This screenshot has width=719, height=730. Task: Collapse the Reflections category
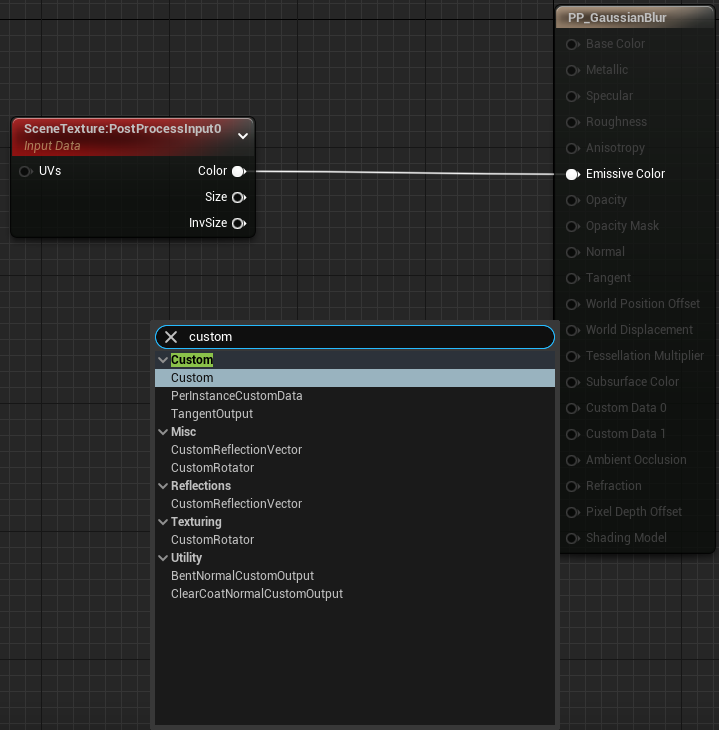pyautogui.click(x=163, y=486)
